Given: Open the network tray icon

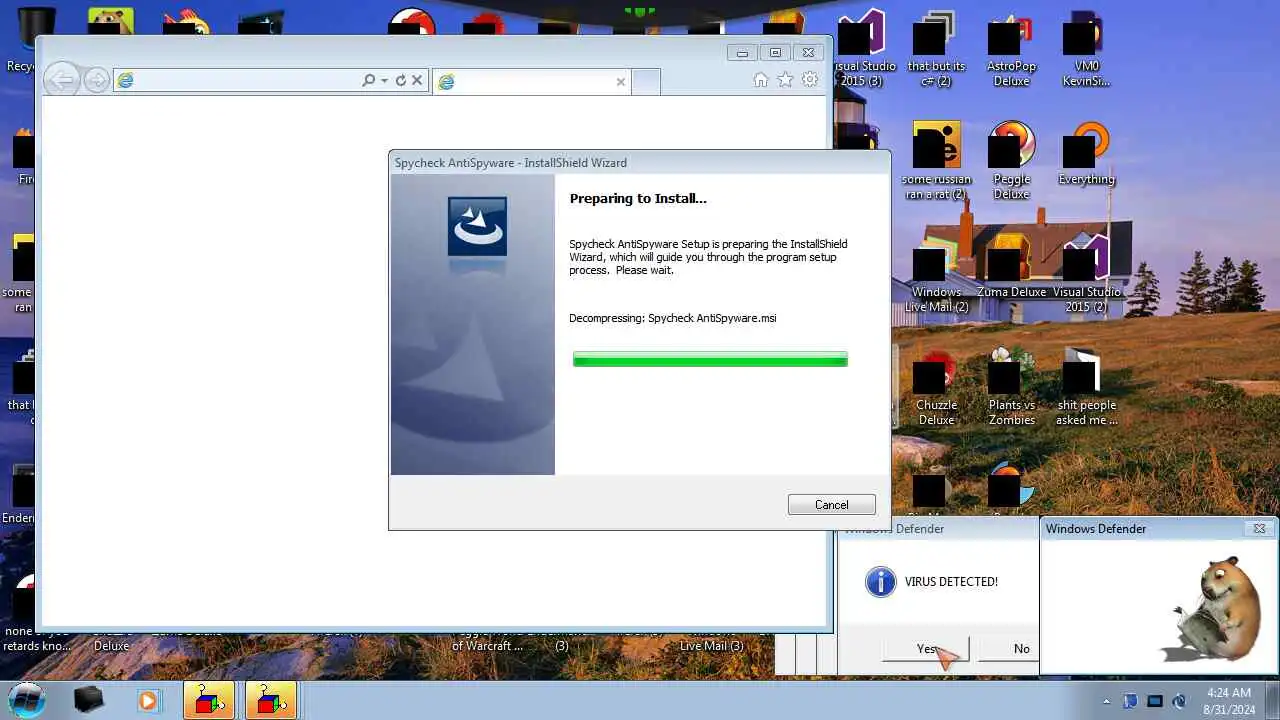Looking at the screenshot, I should pos(1155,701).
